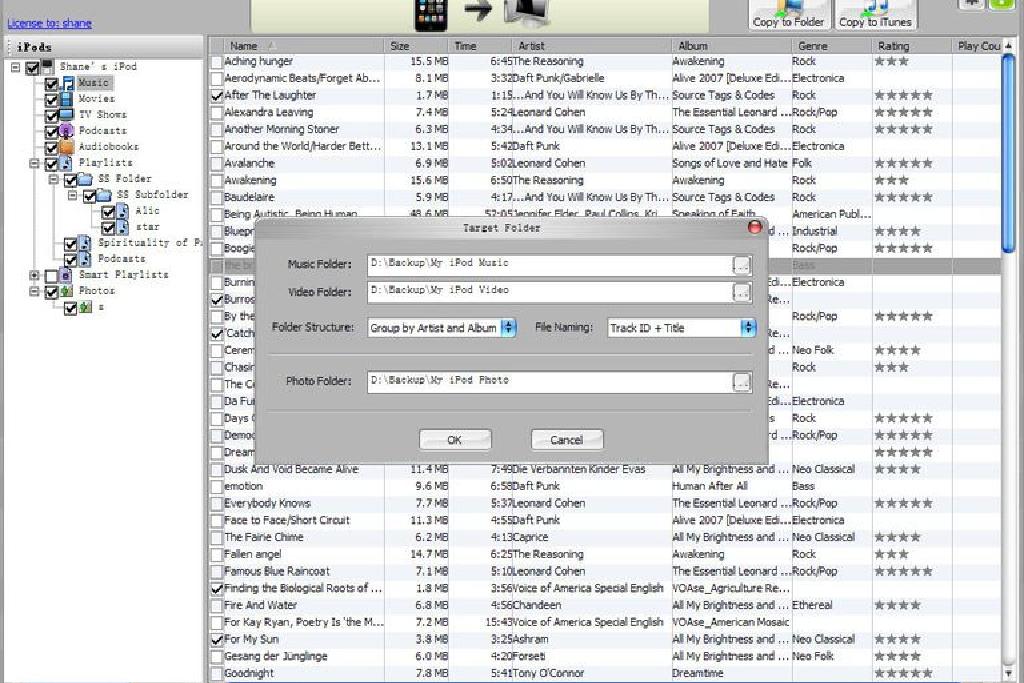
Task: Open the Folder Structure dropdown
Action: point(508,327)
